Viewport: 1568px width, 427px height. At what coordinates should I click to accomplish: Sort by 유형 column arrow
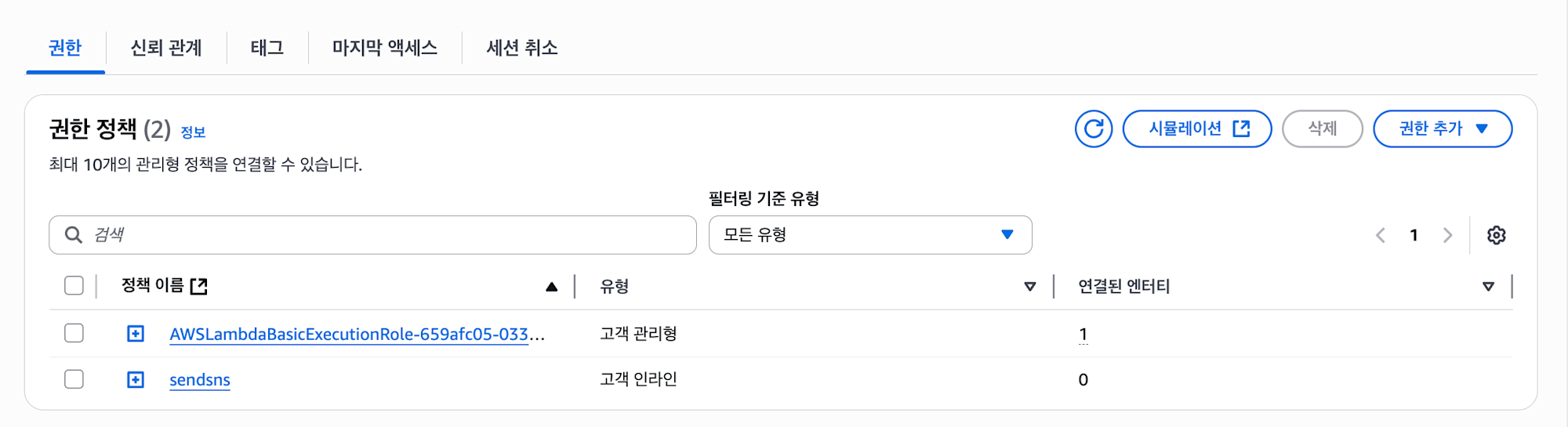pyautogui.click(x=1030, y=287)
